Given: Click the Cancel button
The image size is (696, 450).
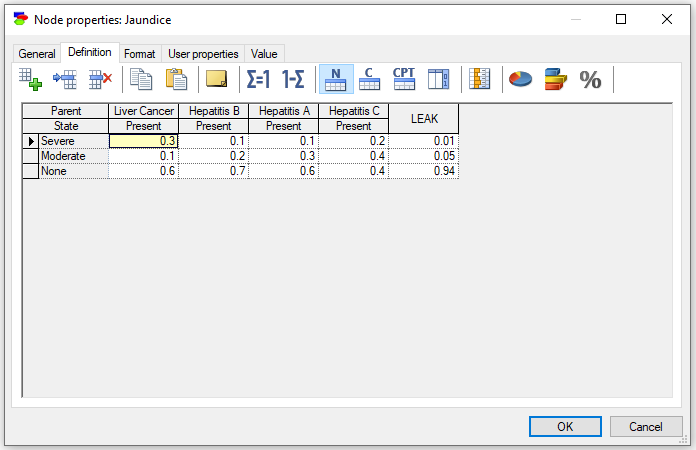Looking at the screenshot, I should click(x=646, y=426).
